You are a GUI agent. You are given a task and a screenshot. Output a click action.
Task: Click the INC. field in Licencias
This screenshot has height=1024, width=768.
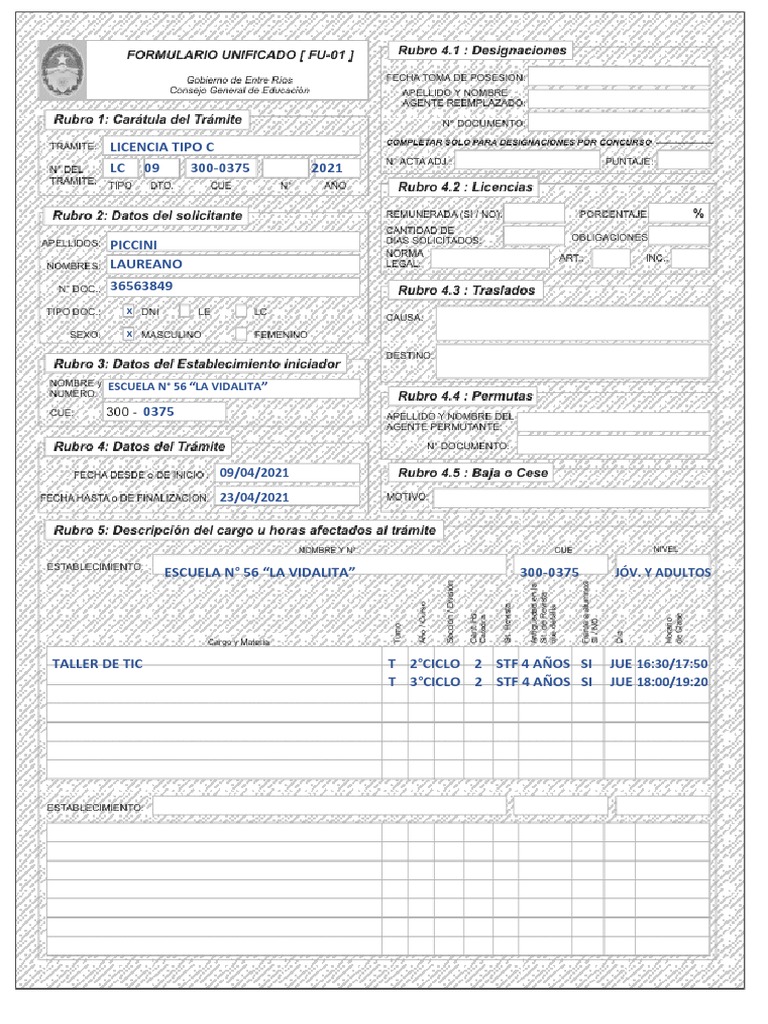691,258
